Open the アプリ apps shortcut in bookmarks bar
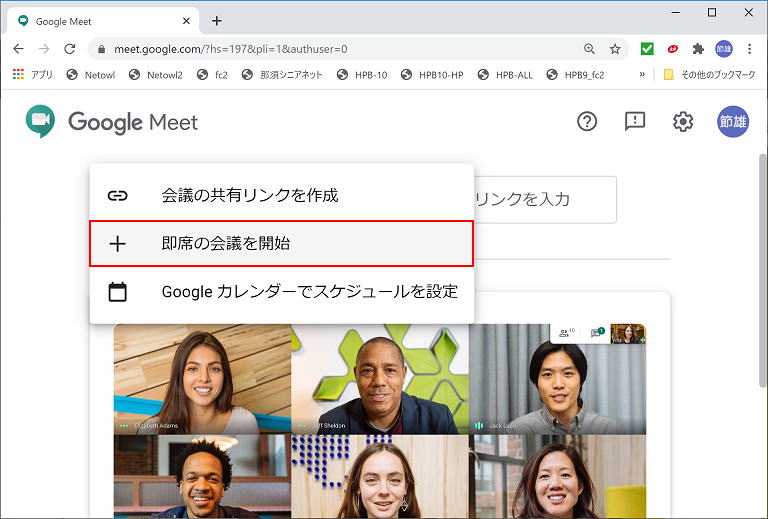 coord(32,74)
